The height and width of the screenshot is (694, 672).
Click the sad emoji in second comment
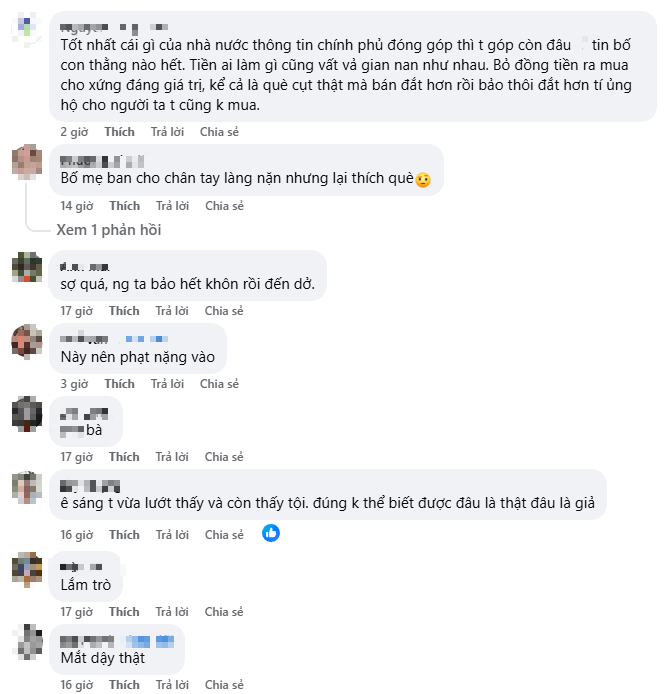(423, 180)
